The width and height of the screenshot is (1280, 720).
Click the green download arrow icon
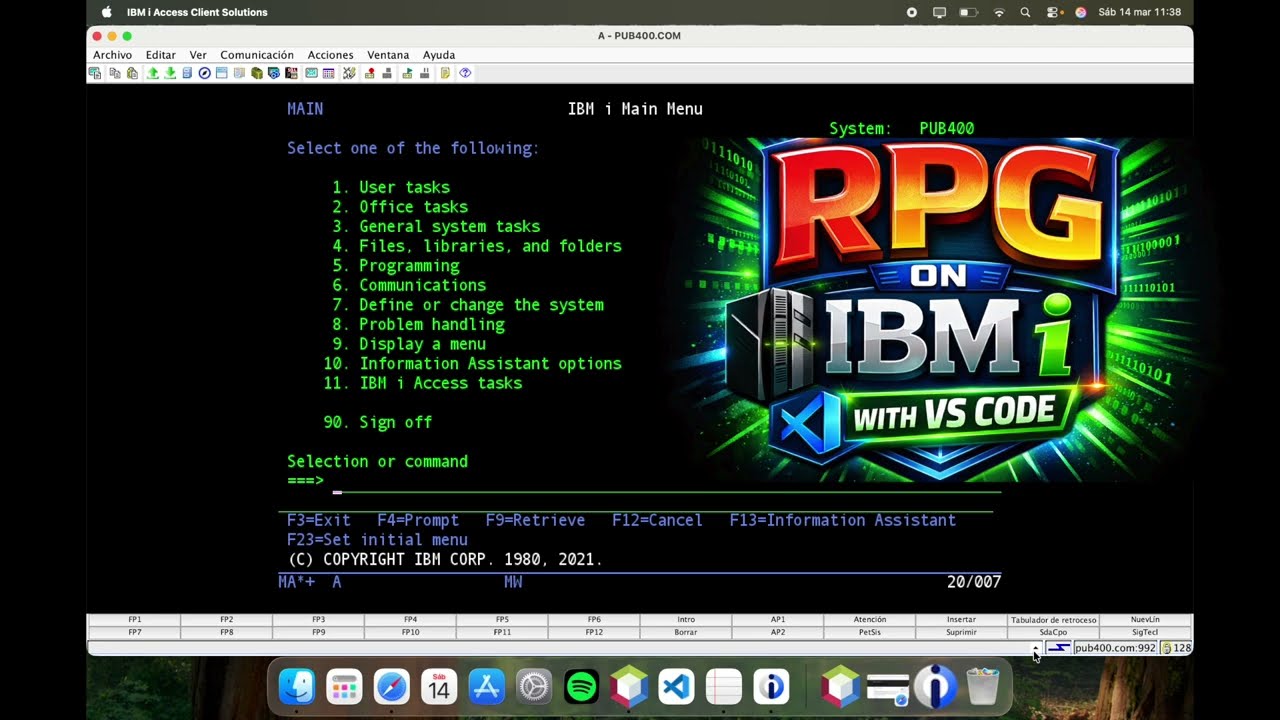(170, 73)
